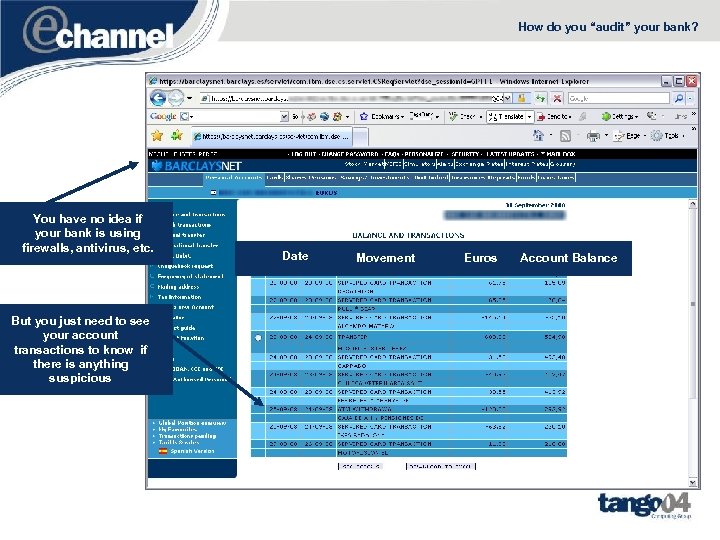
Task: Open the Tools gear menu
Action: click(668, 136)
